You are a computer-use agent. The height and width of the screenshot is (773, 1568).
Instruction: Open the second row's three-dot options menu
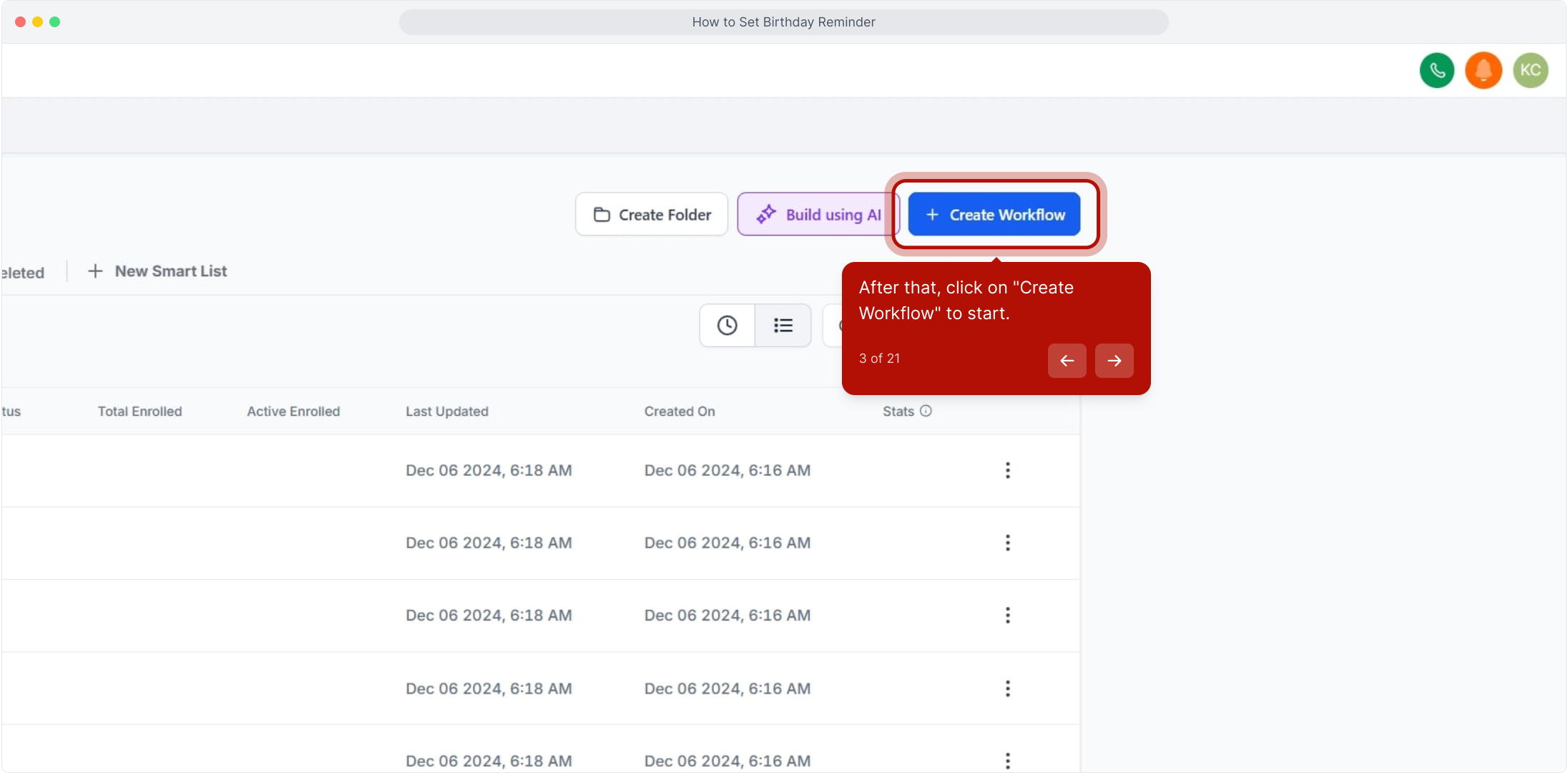click(1007, 543)
